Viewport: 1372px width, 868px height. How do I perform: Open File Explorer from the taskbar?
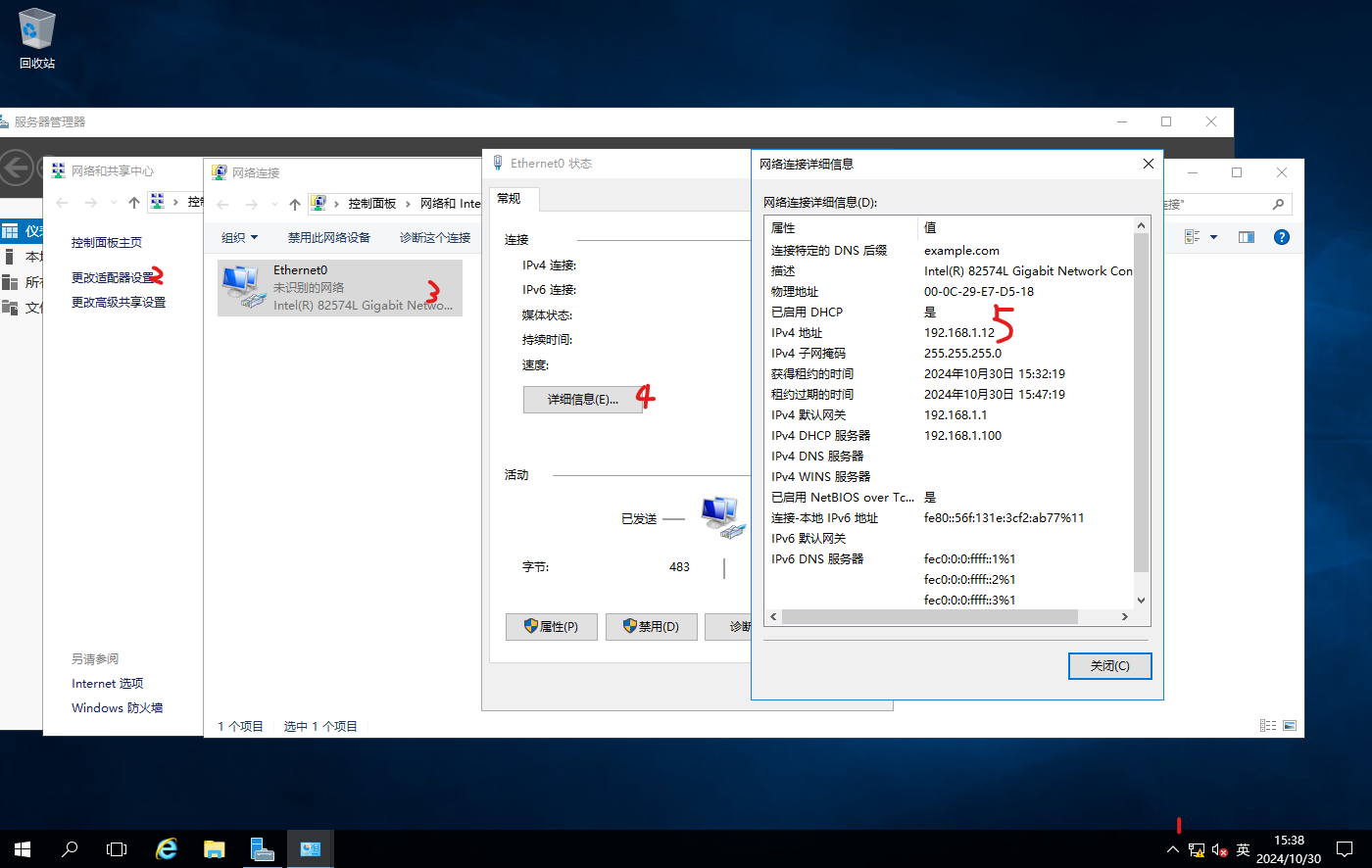point(214,848)
